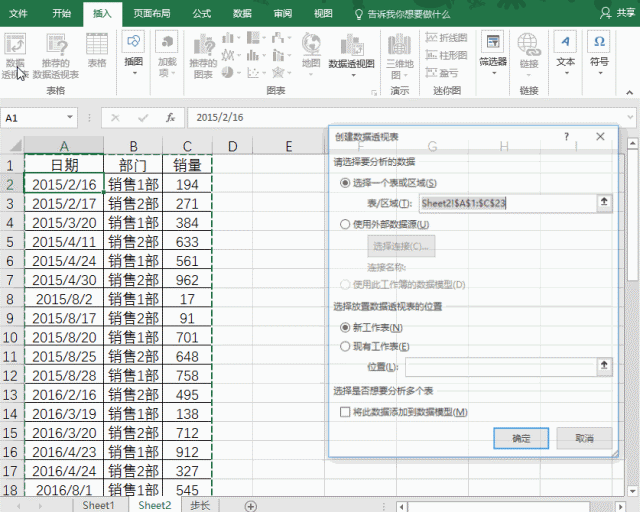
Task: Switch to the Sheet1 worksheet tab
Action: pos(98,505)
